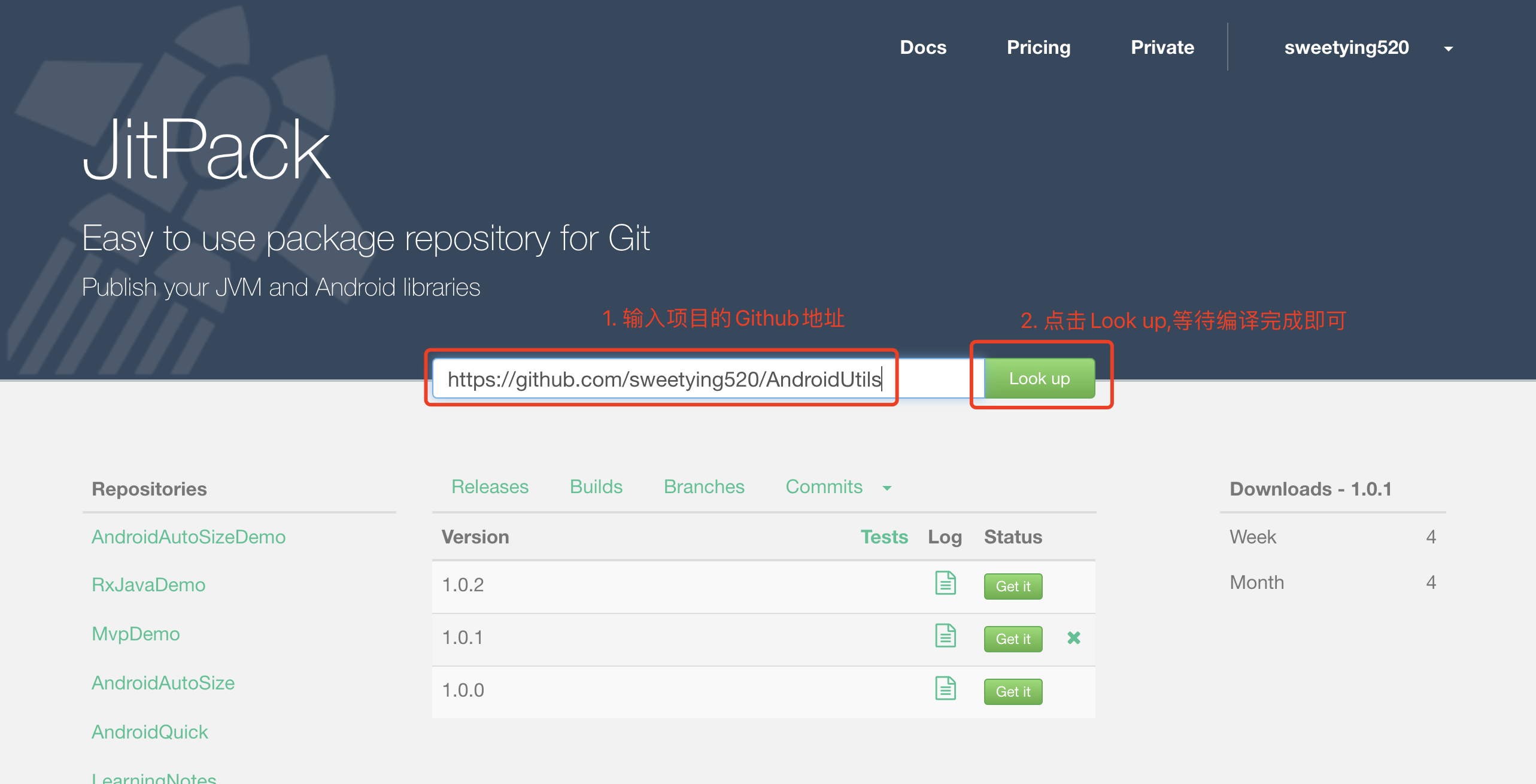Click the Tests column header link
1536x784 pixels.
pyautogui.click(x=884, y=537)
